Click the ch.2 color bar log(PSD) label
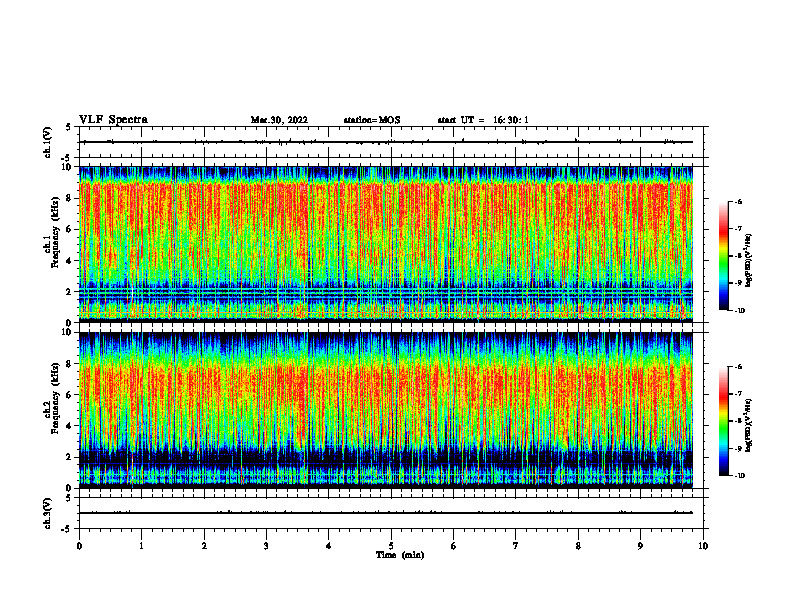 tap(749, 426)
